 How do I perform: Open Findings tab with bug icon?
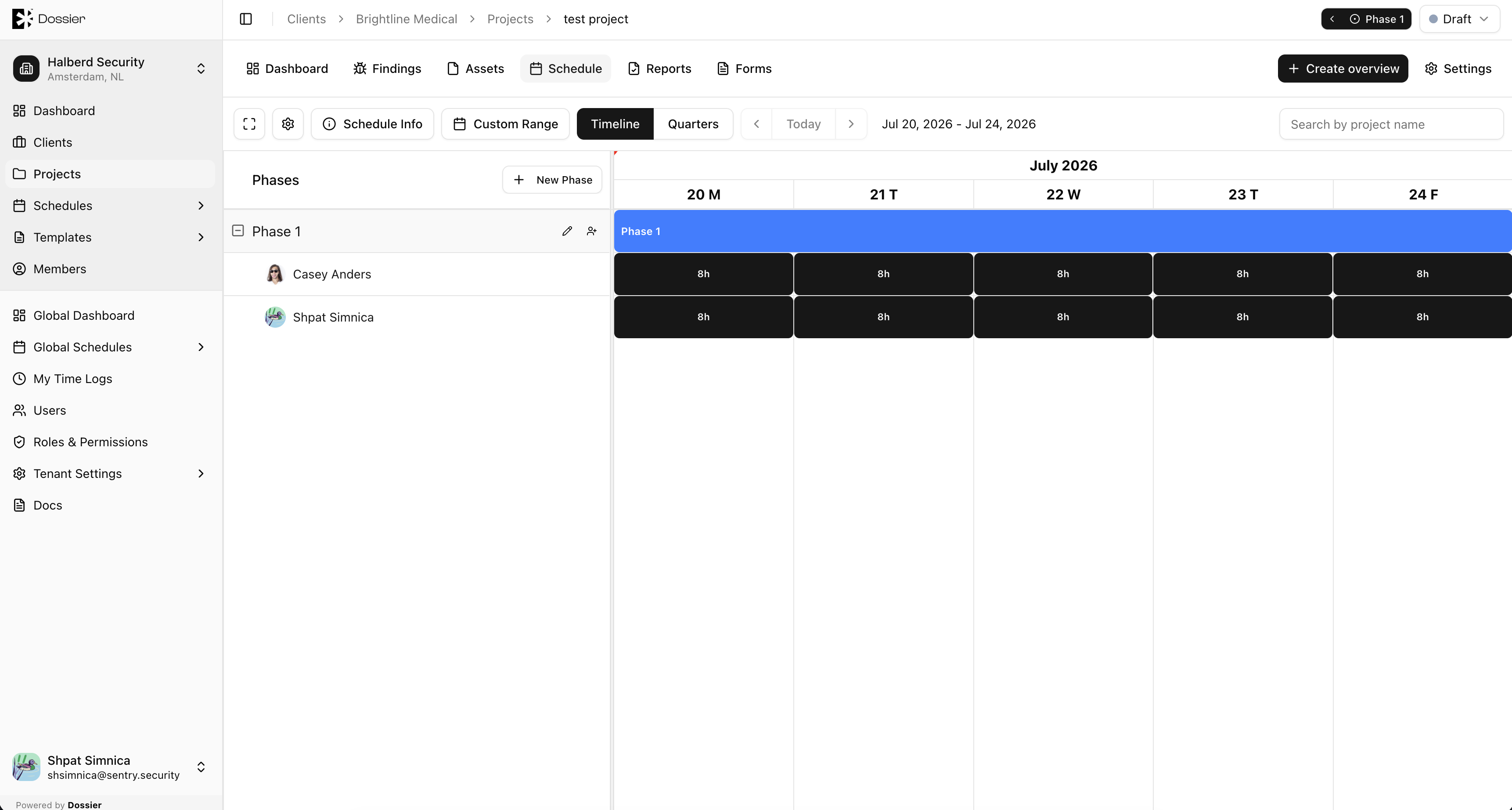(x=387, y=69)
